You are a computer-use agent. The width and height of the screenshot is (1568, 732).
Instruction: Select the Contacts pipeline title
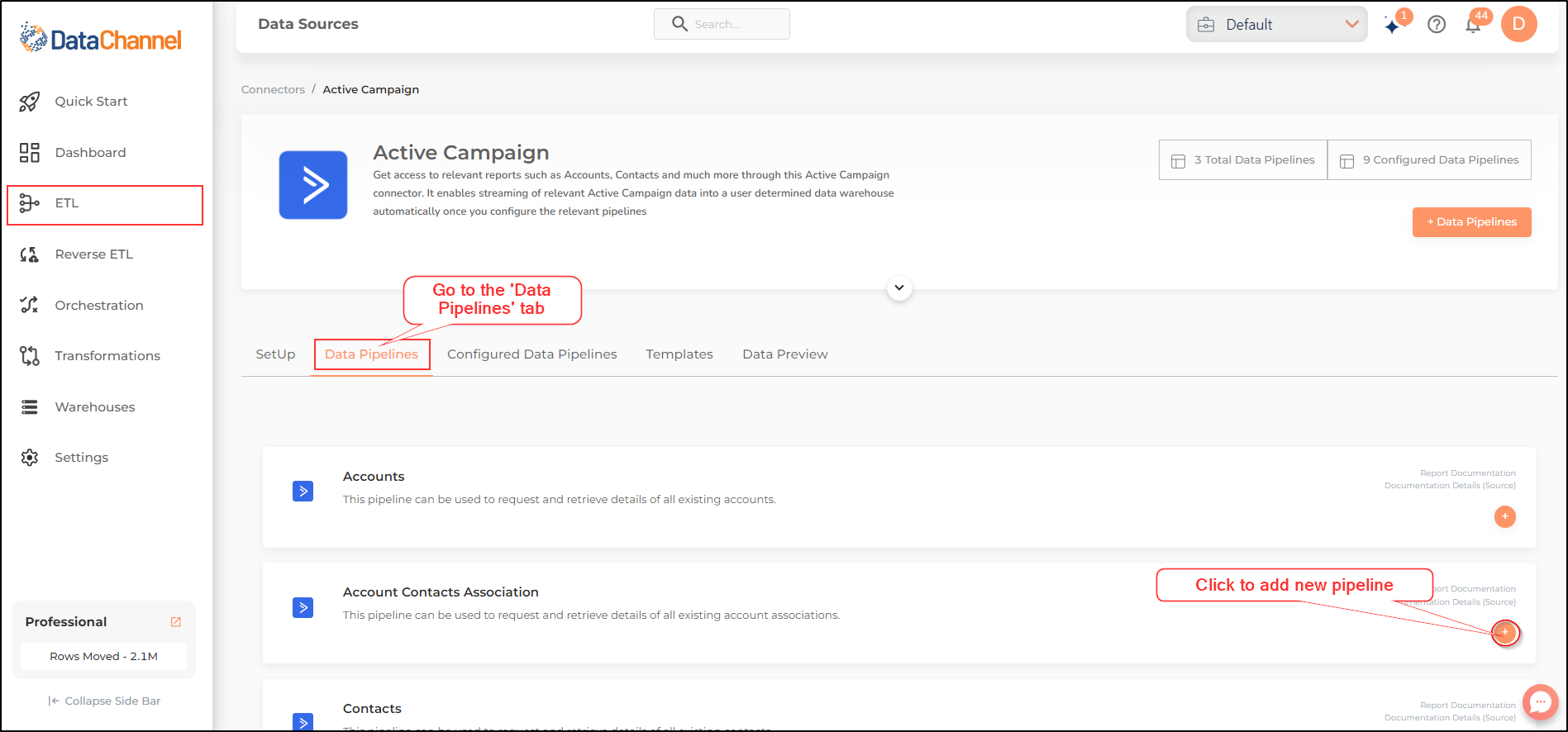click(372, 709)
